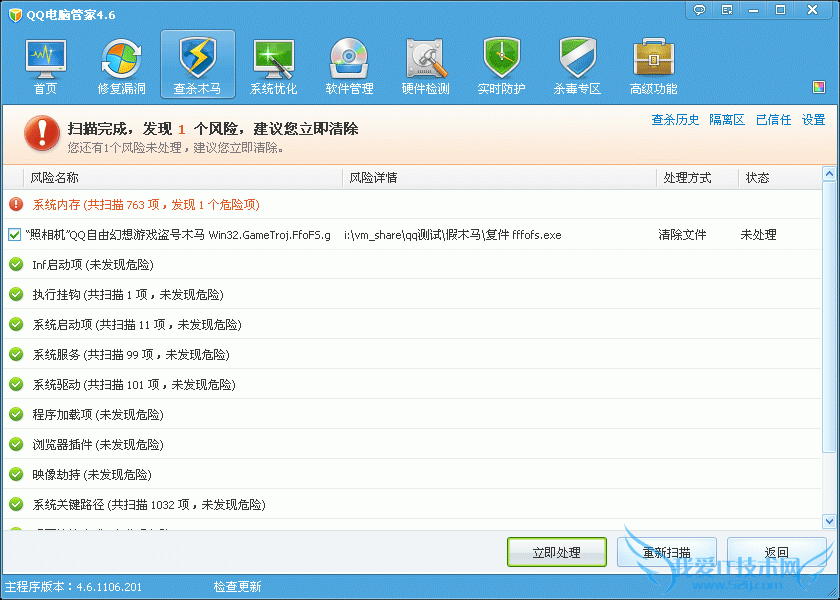Click the 系统服务 (共扫描 99 项) text

point(131,355)
